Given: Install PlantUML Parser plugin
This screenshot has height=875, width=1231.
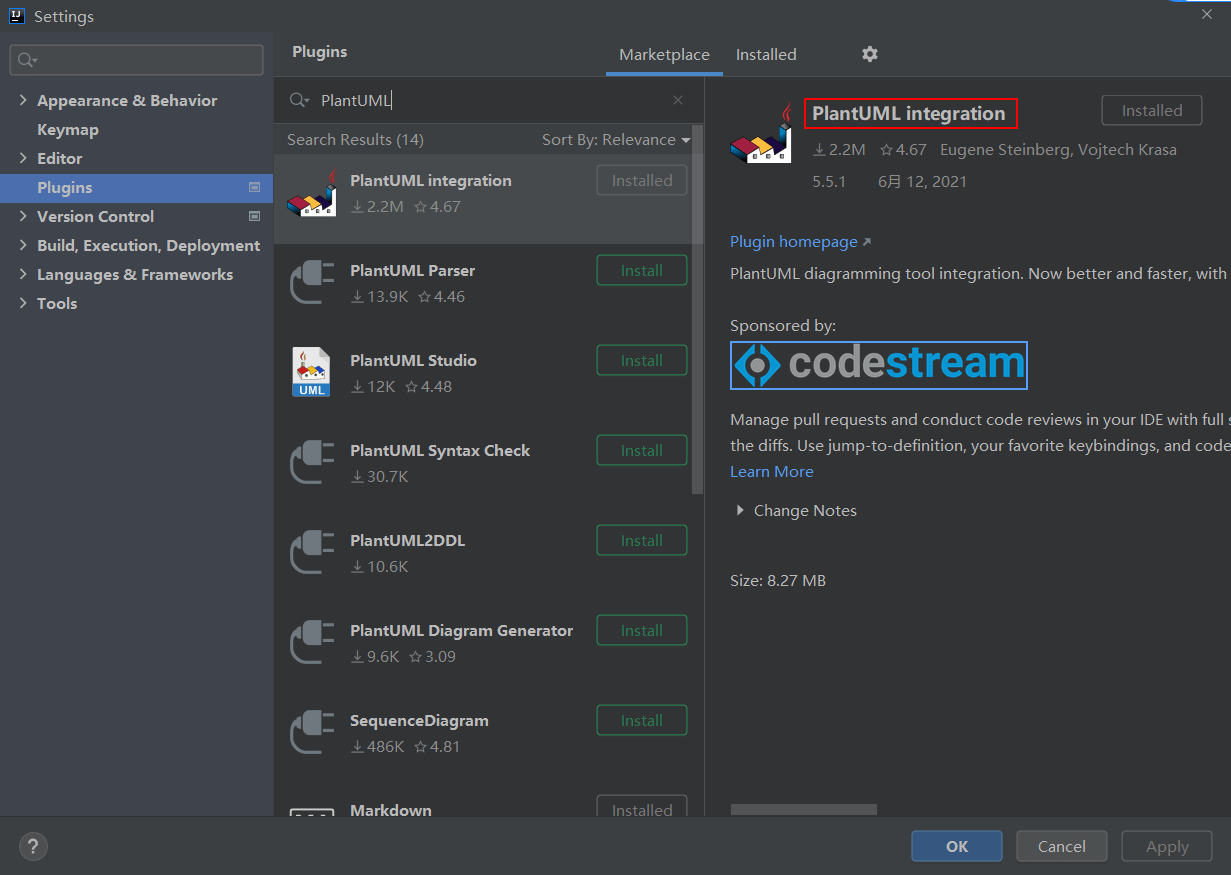Looking at the screenshot, I should (642, 270).
